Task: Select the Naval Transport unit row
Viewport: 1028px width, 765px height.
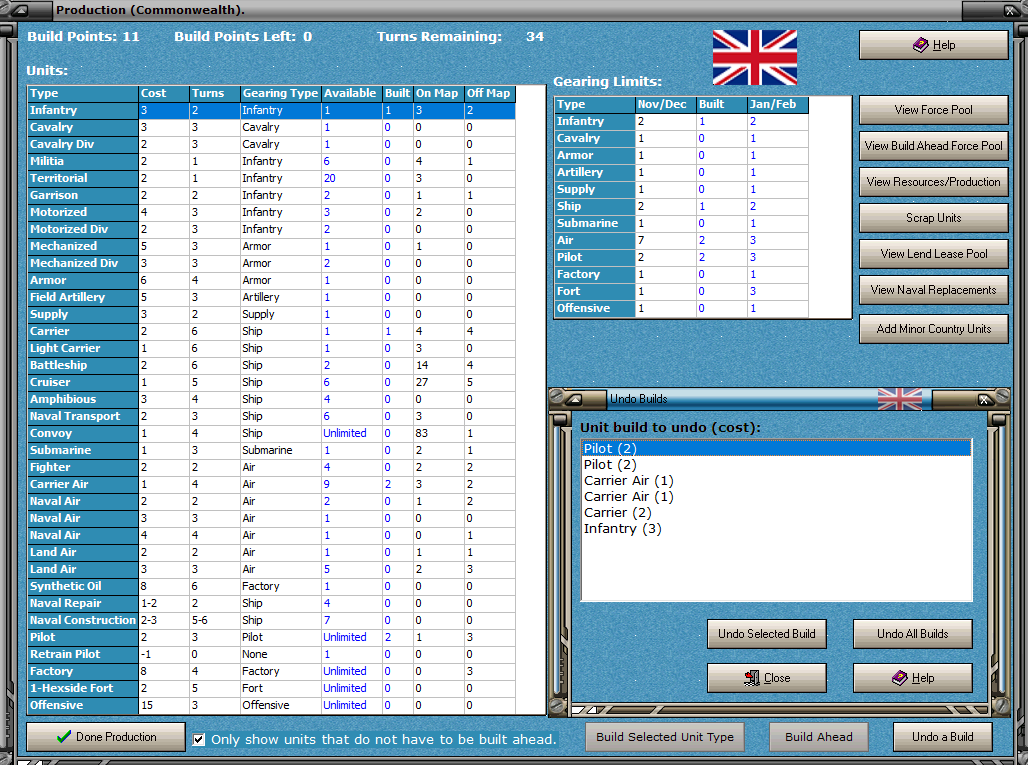Action: 271,416
